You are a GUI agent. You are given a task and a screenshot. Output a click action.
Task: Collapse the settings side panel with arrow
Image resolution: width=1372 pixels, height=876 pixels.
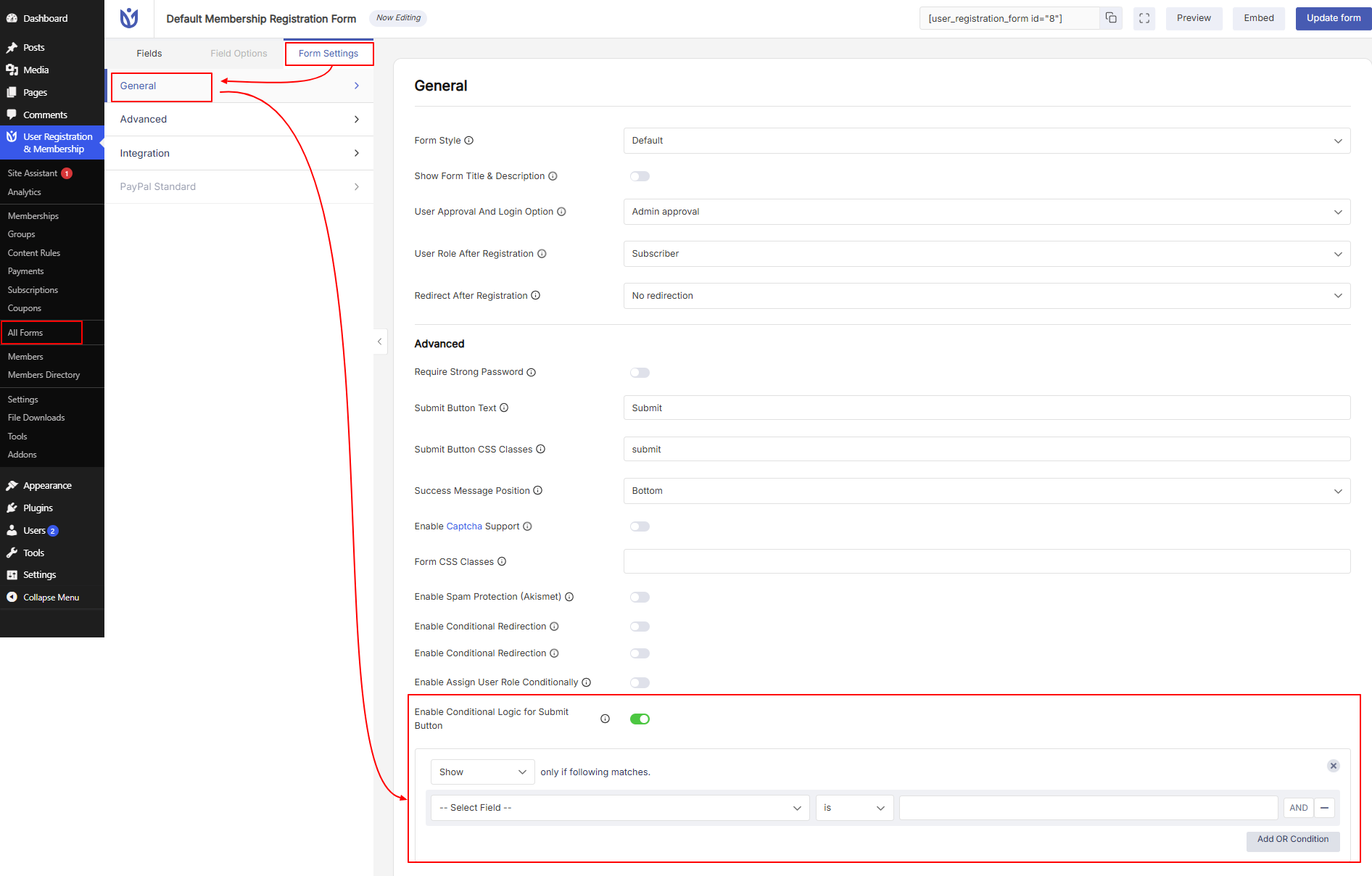[379, 342]
